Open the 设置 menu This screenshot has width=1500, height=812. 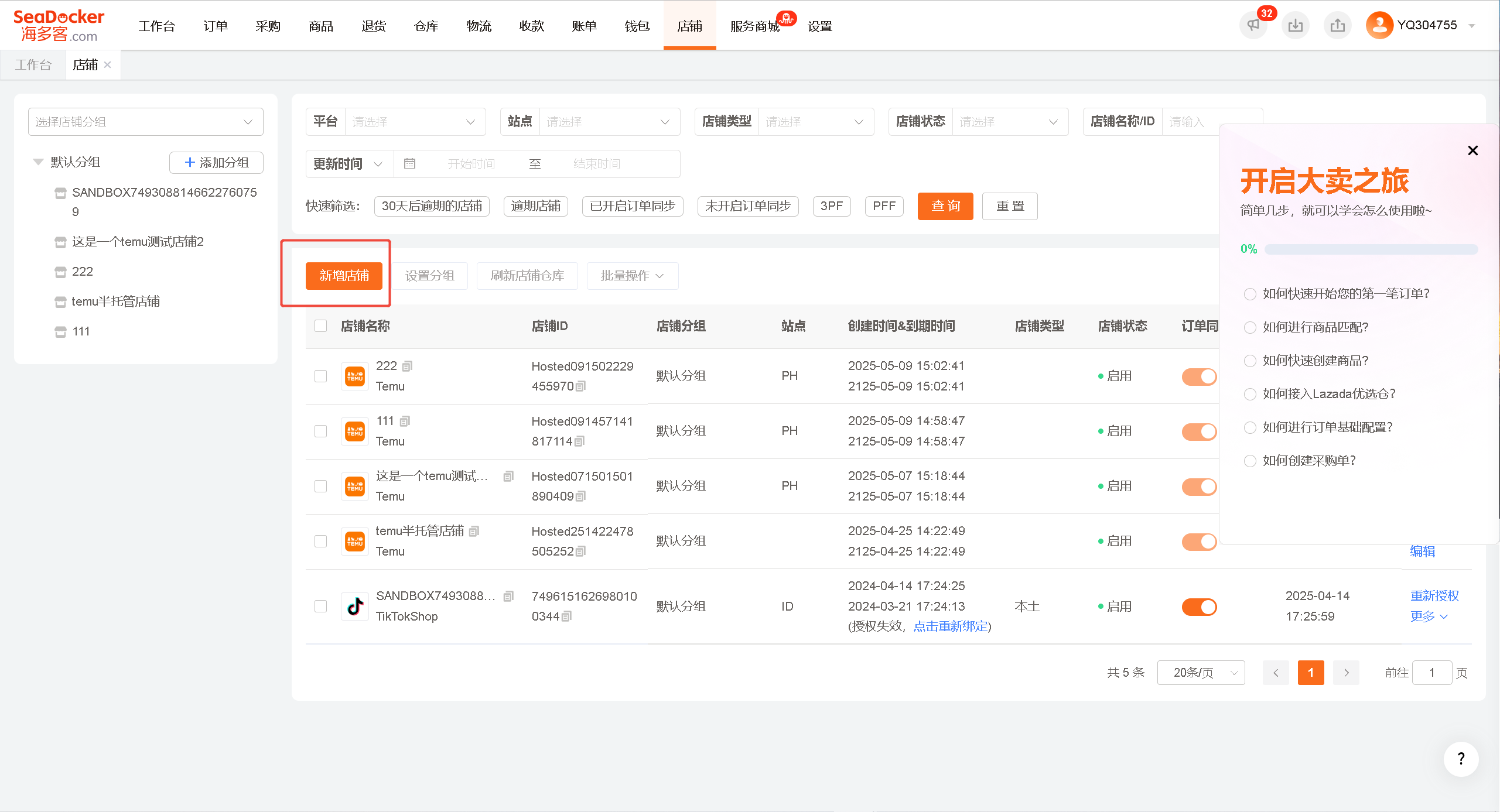point(820,26)
